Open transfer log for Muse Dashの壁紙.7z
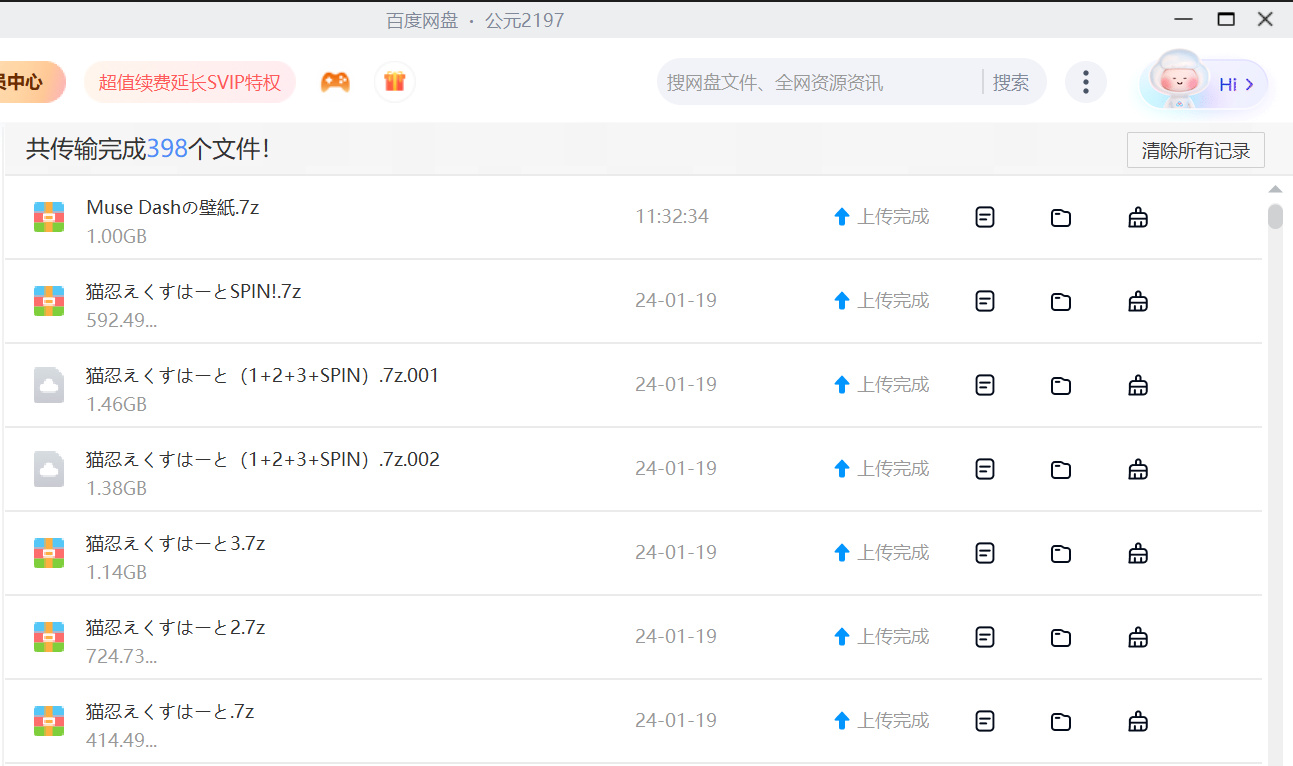1293x766 pixels. [x=985, y=217]
